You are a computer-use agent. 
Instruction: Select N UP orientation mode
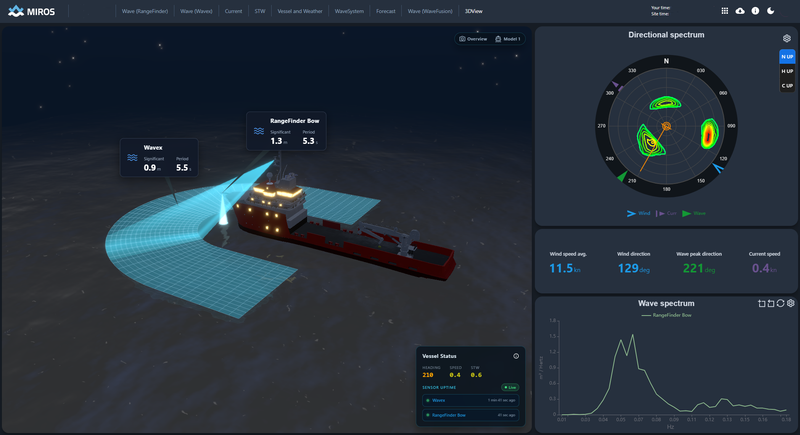pyautogui.click(x=787, y=57)
